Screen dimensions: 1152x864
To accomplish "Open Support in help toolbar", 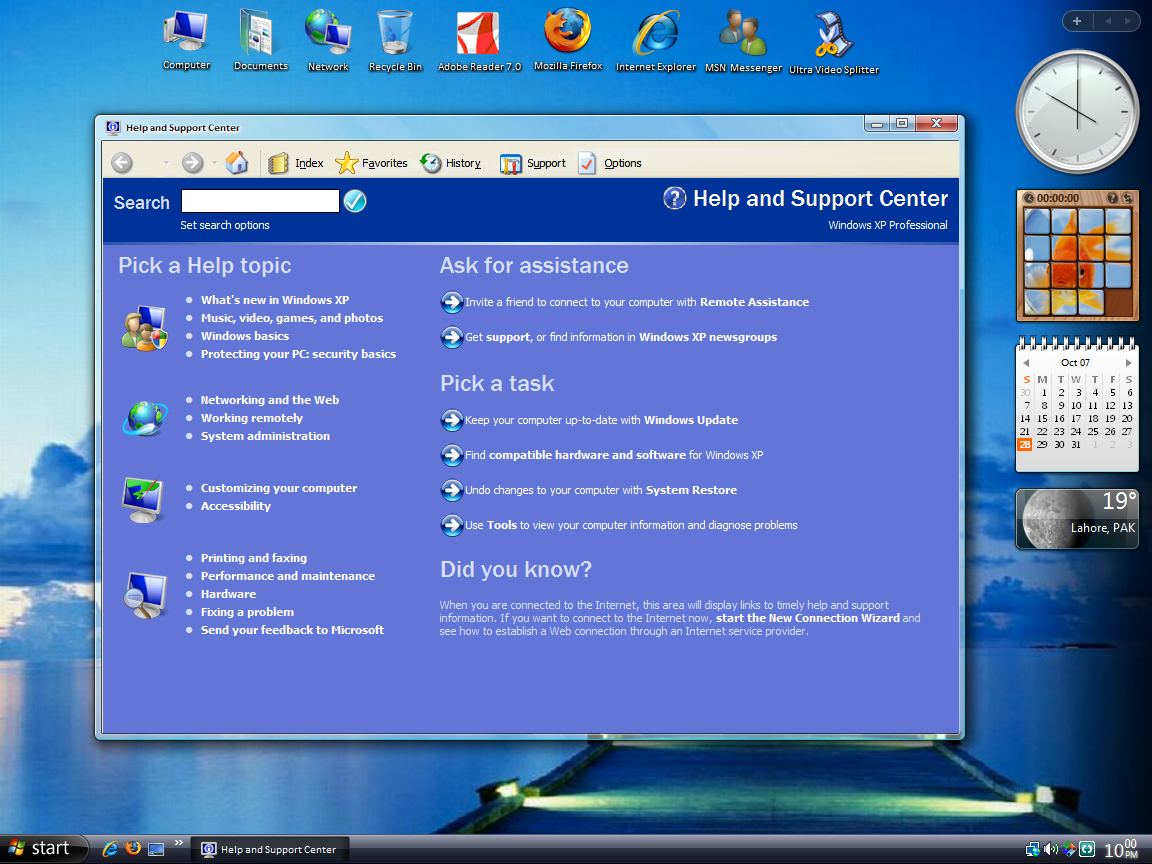I will point(533,163).
